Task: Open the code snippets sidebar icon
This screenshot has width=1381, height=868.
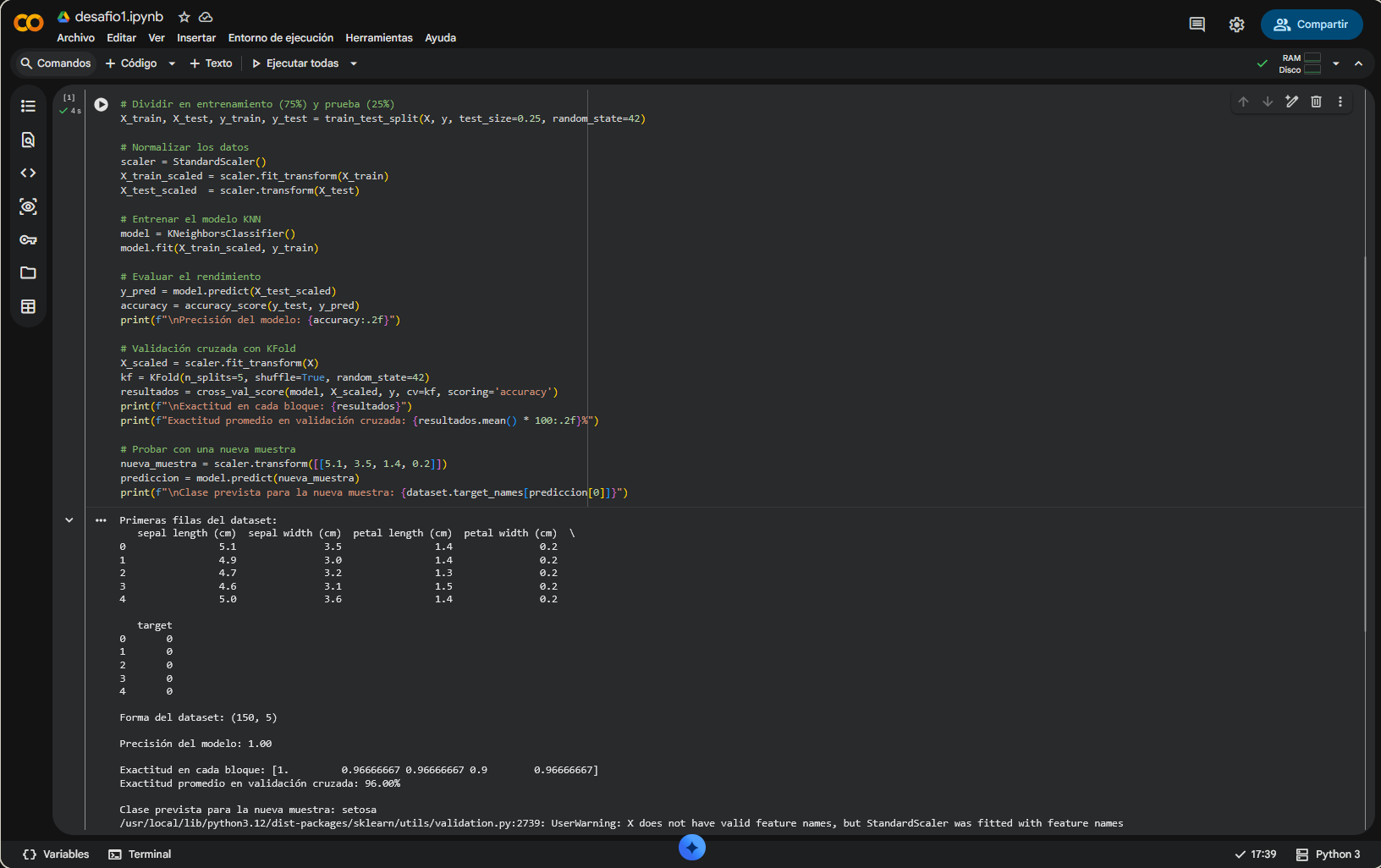Action: (x=28, y=173)
